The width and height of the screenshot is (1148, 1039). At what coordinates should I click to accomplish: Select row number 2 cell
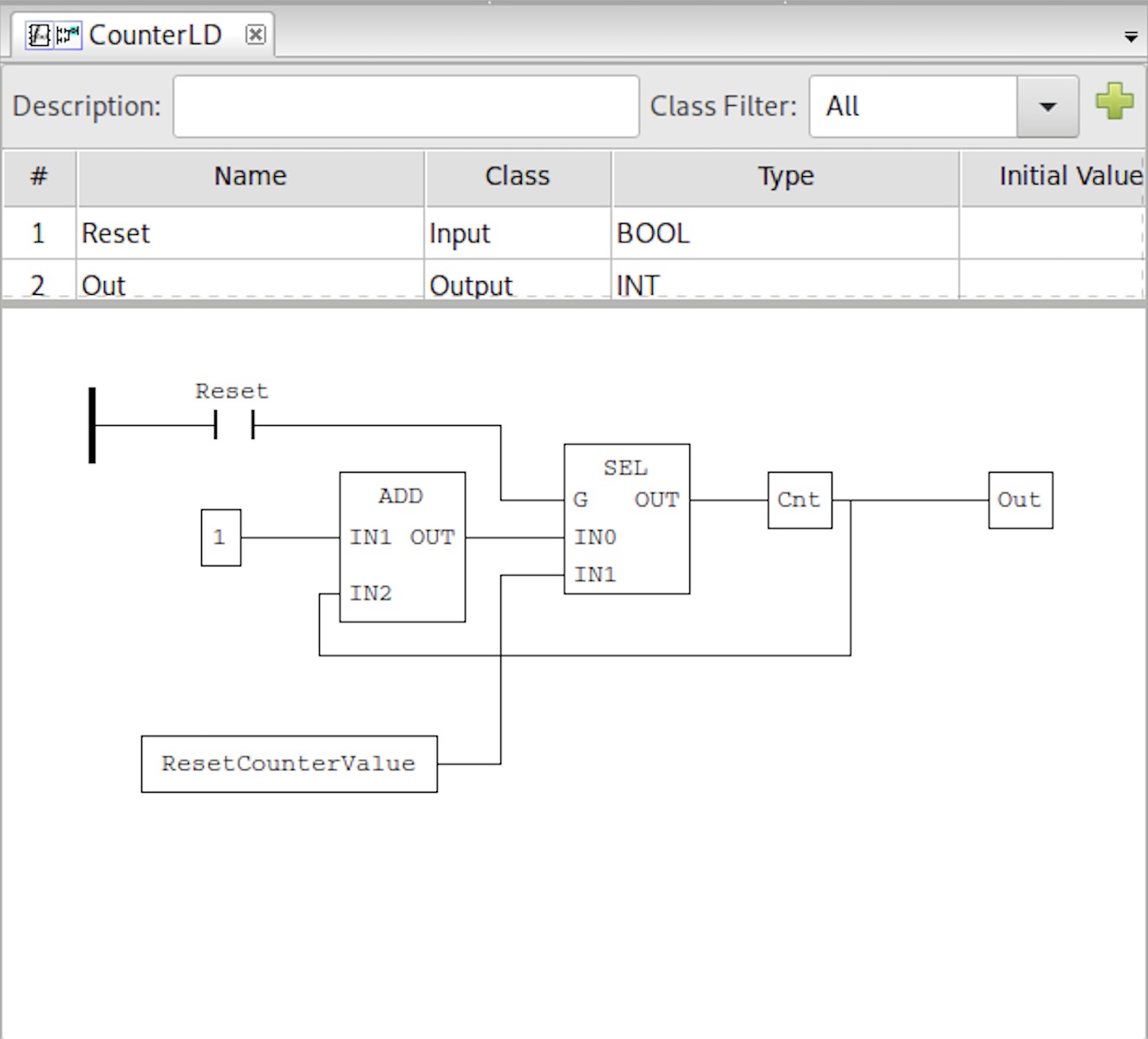coord(38,281)
